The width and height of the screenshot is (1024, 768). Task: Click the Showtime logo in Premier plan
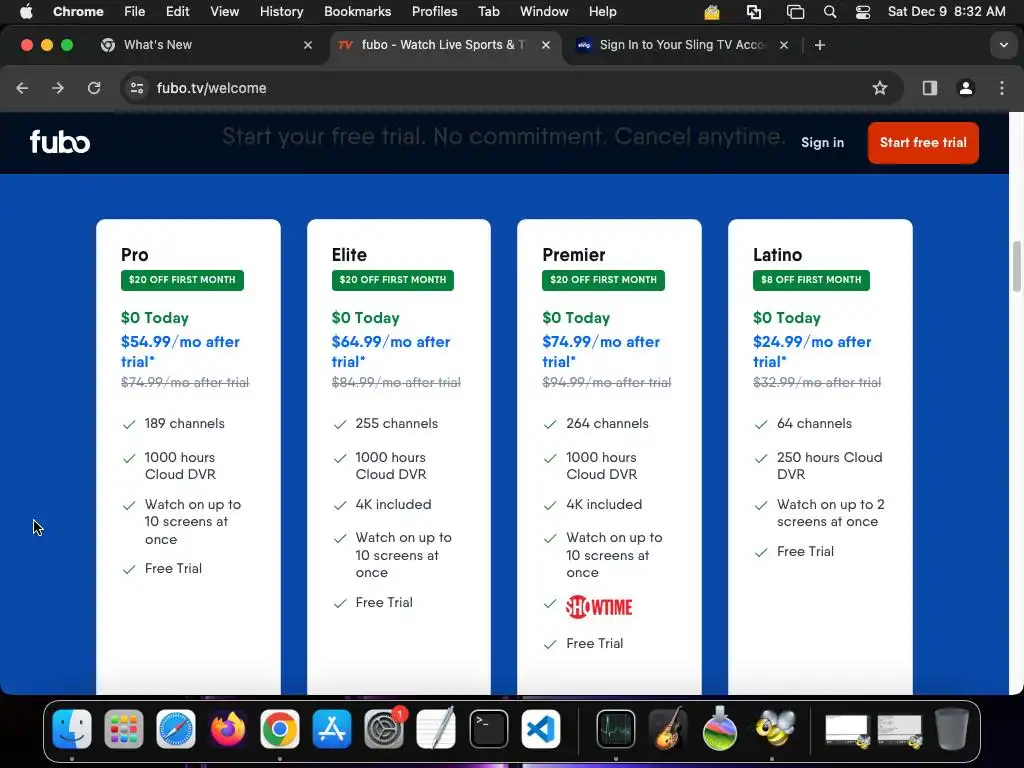pos(599,607)
